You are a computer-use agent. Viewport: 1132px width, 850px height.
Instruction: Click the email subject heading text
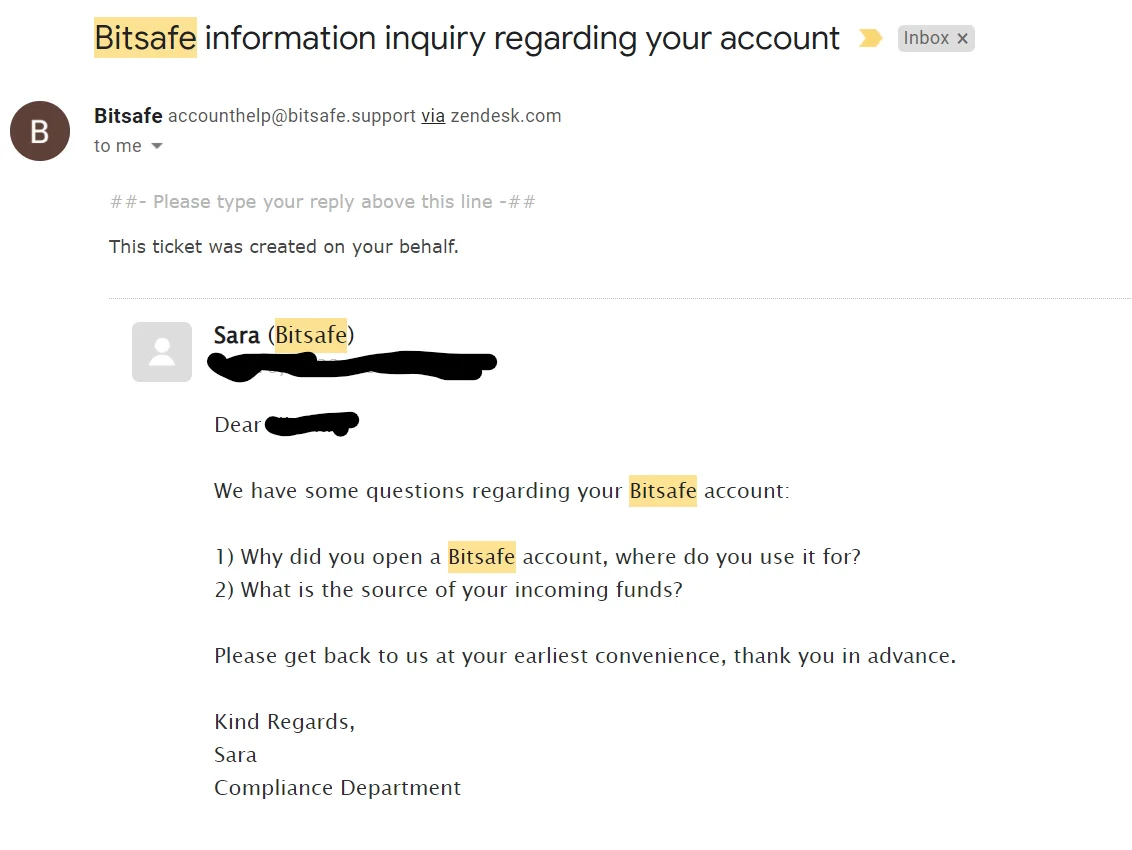click(x=466, y=38)
